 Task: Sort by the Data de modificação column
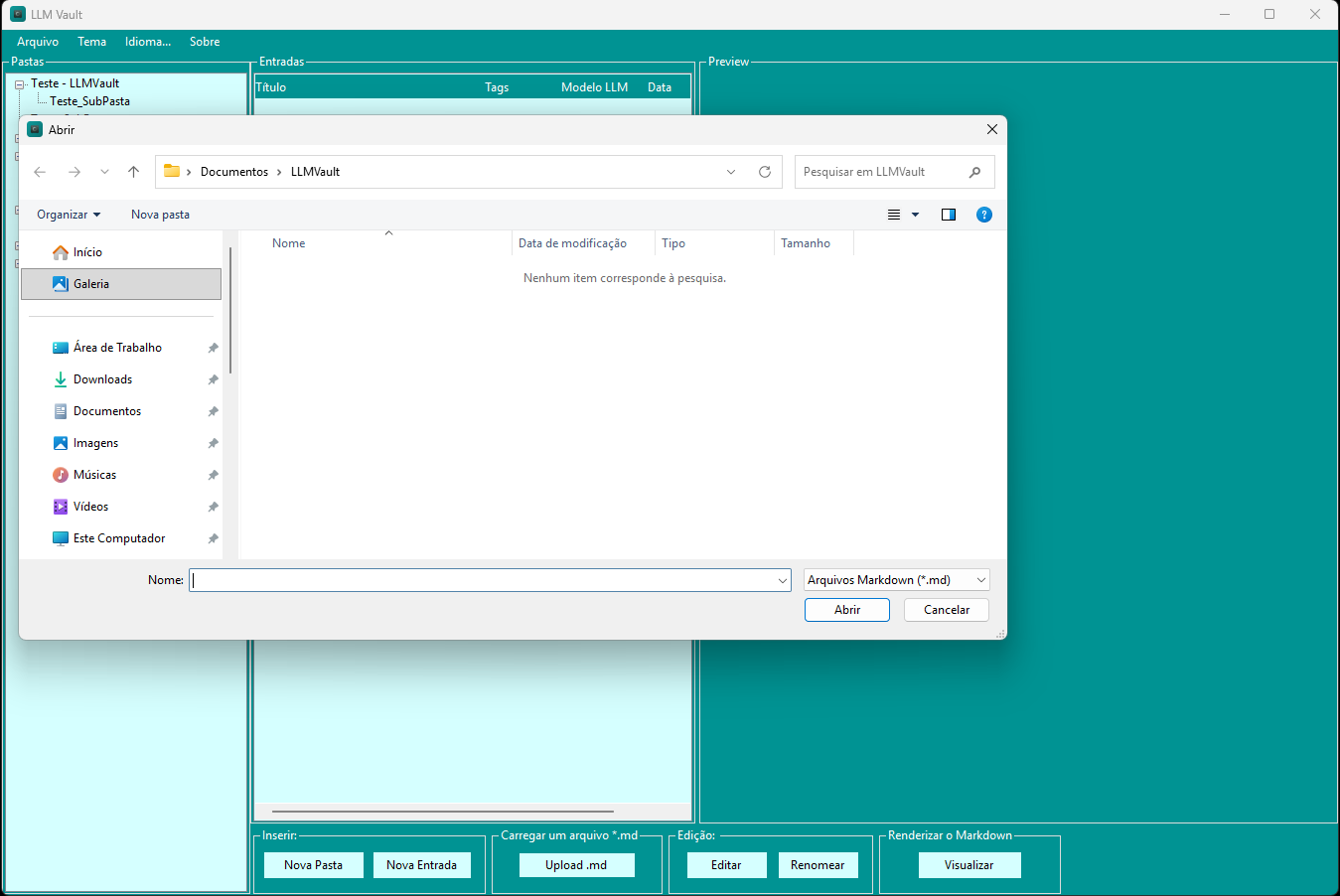584,243
